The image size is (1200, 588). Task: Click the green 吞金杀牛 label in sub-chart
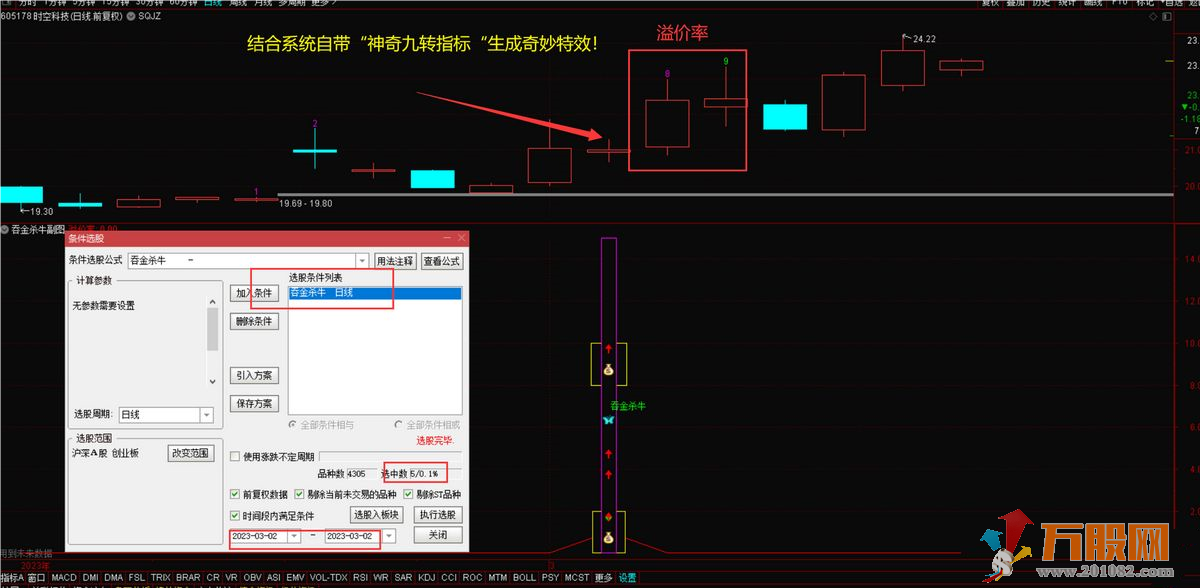click(628, 406)
